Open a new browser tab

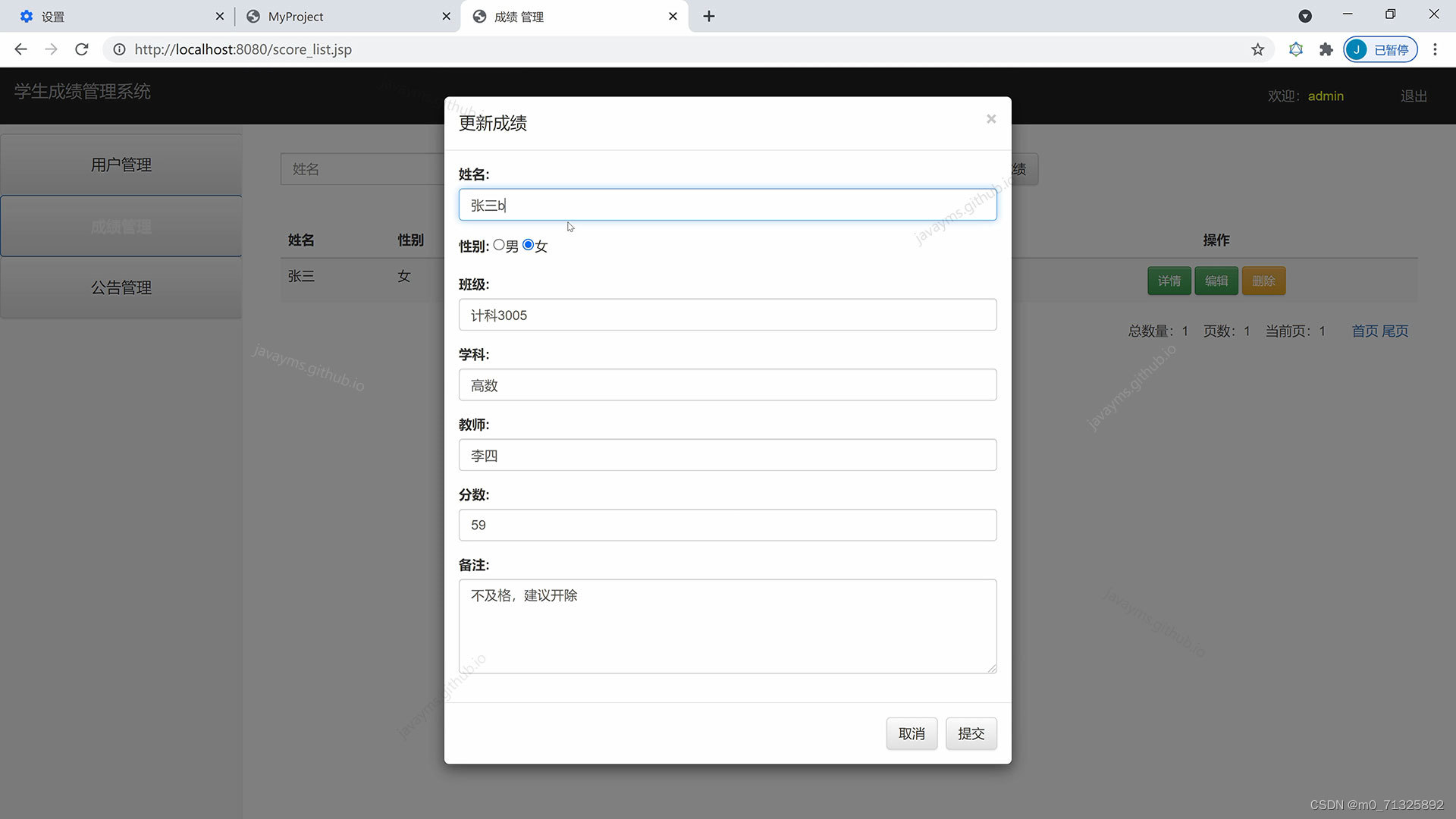point(709,16)
